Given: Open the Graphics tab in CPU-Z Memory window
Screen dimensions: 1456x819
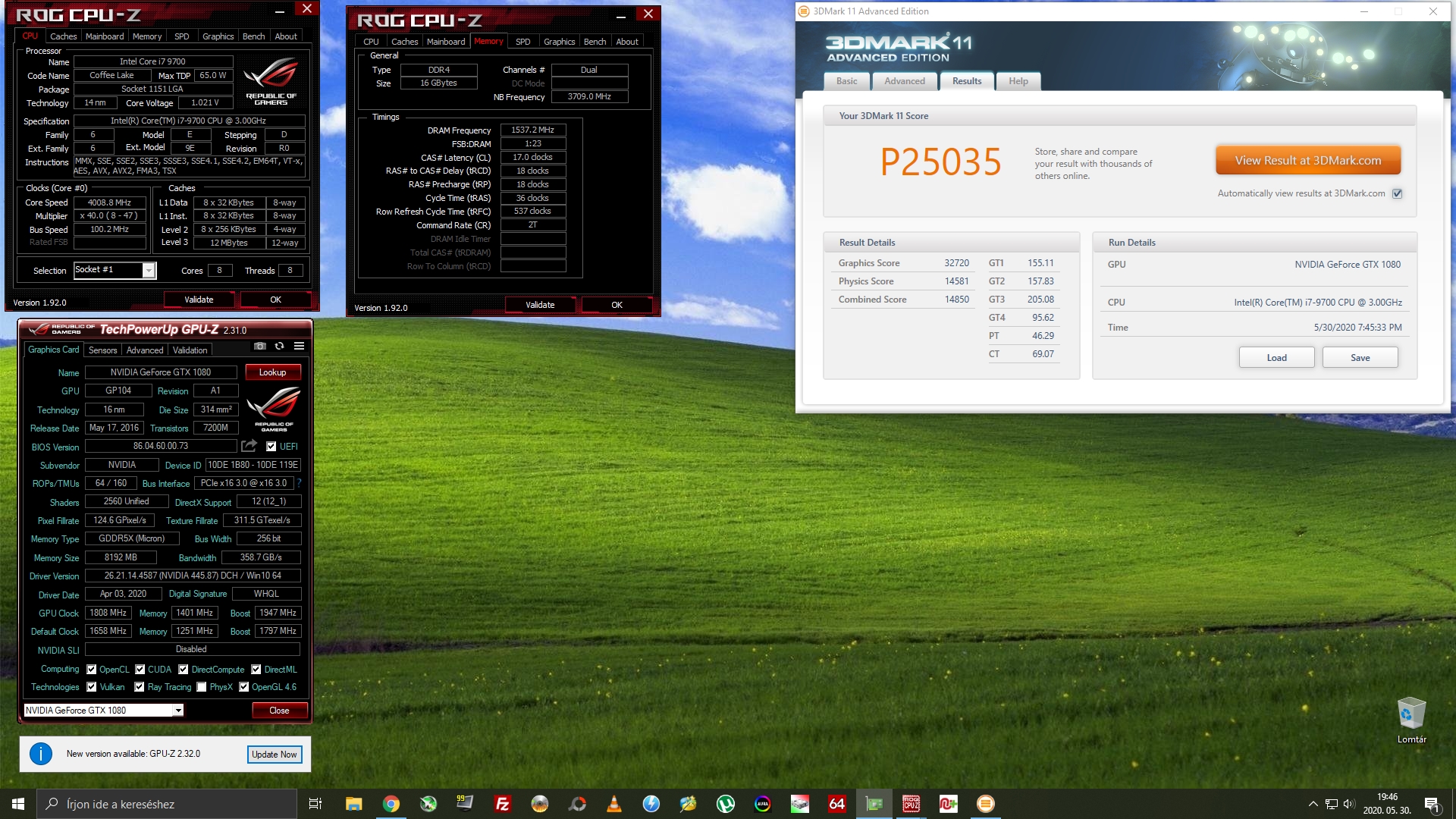Looking at the screenshot, I should (x=559, y=42).
